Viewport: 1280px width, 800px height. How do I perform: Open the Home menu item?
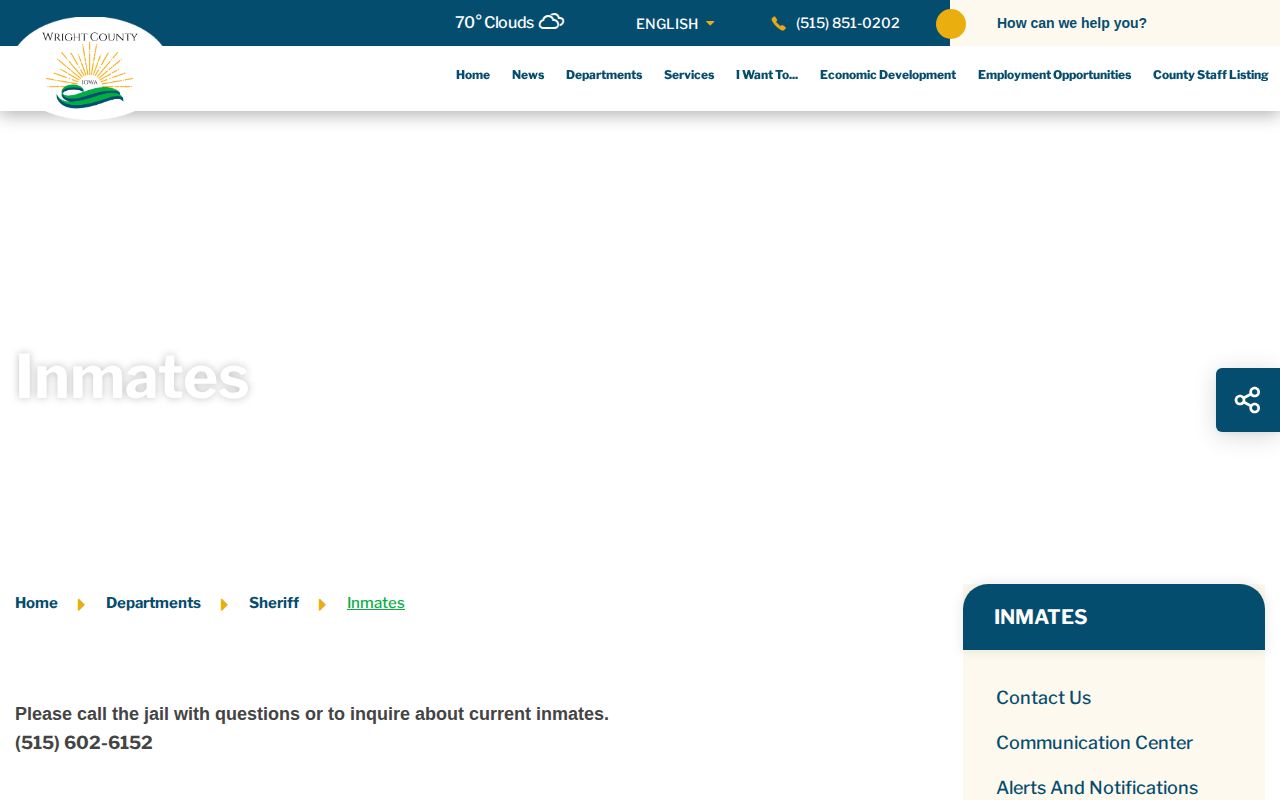tap(473, 75)
